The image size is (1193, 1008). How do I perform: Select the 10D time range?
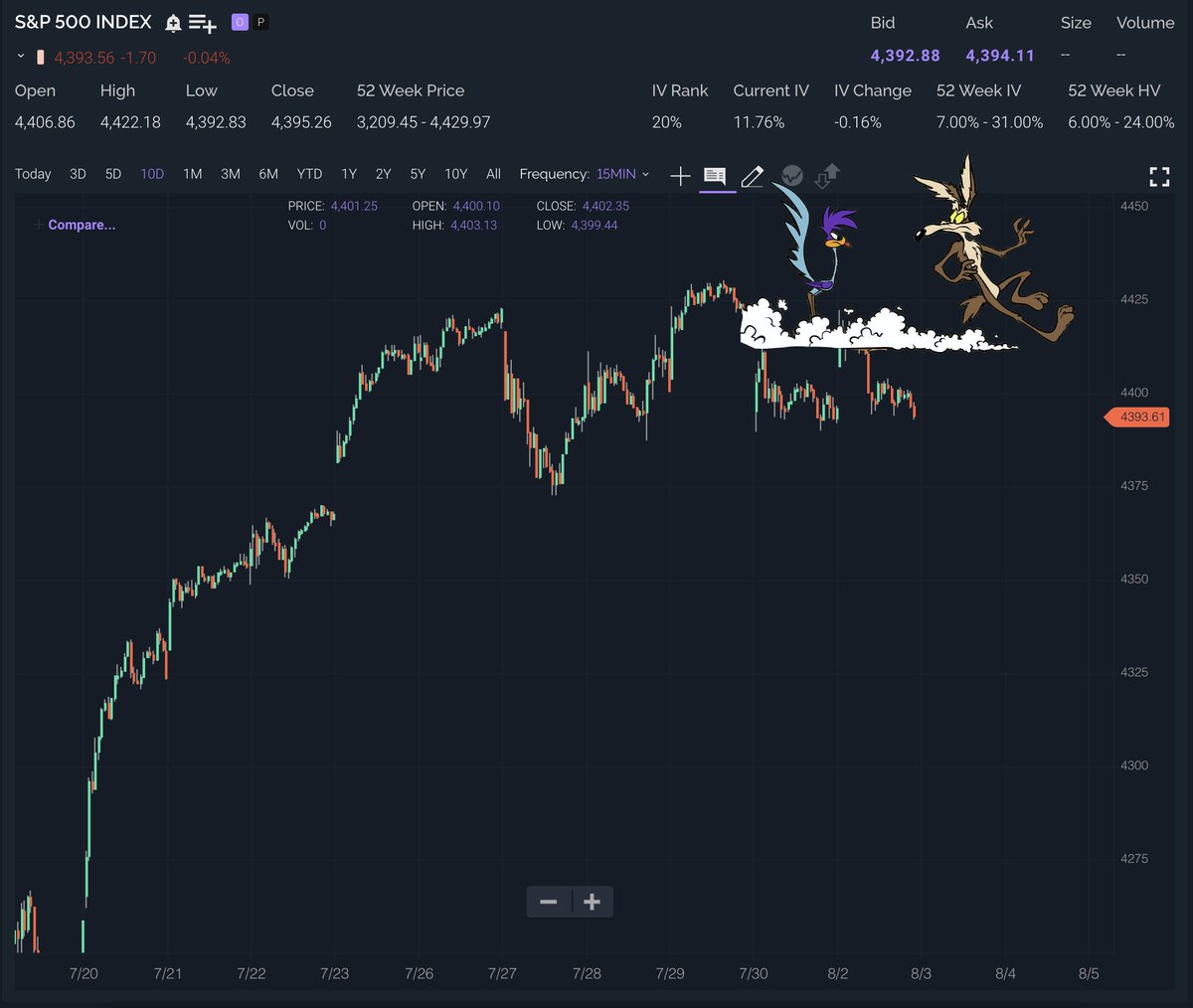pyautogui.click(x=152, y=174)
